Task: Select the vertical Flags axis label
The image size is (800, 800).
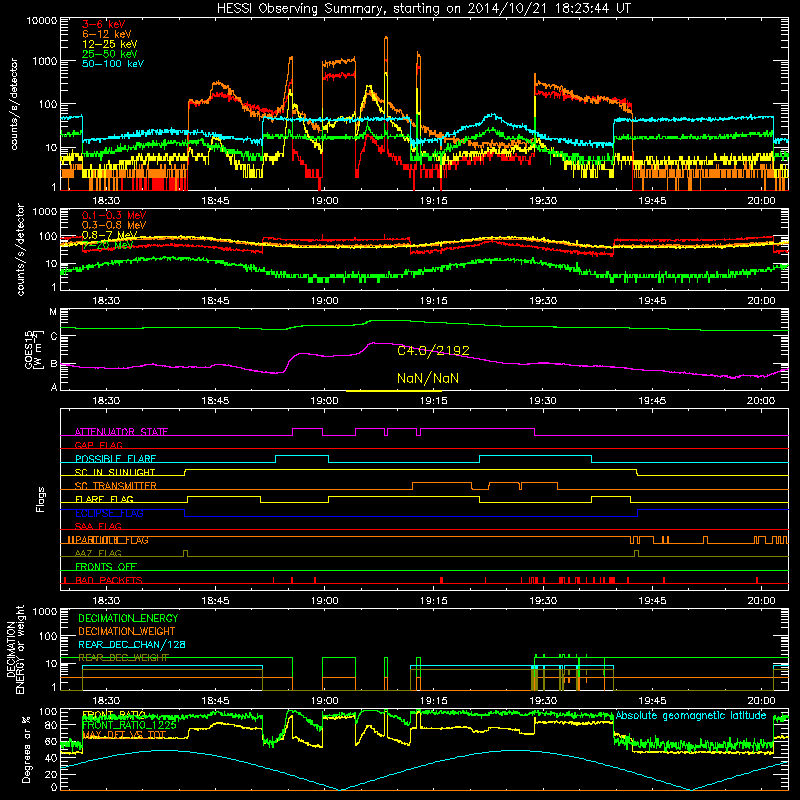Action: click(x=41, y=499)
